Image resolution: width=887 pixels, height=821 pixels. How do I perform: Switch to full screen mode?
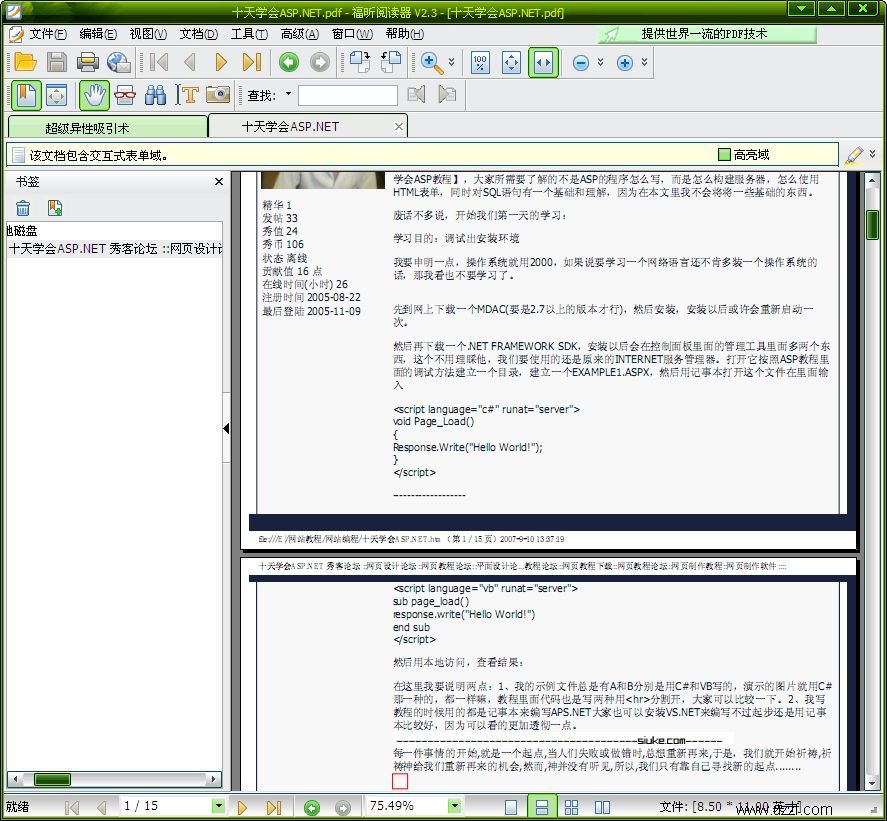[x=57, y=95]
